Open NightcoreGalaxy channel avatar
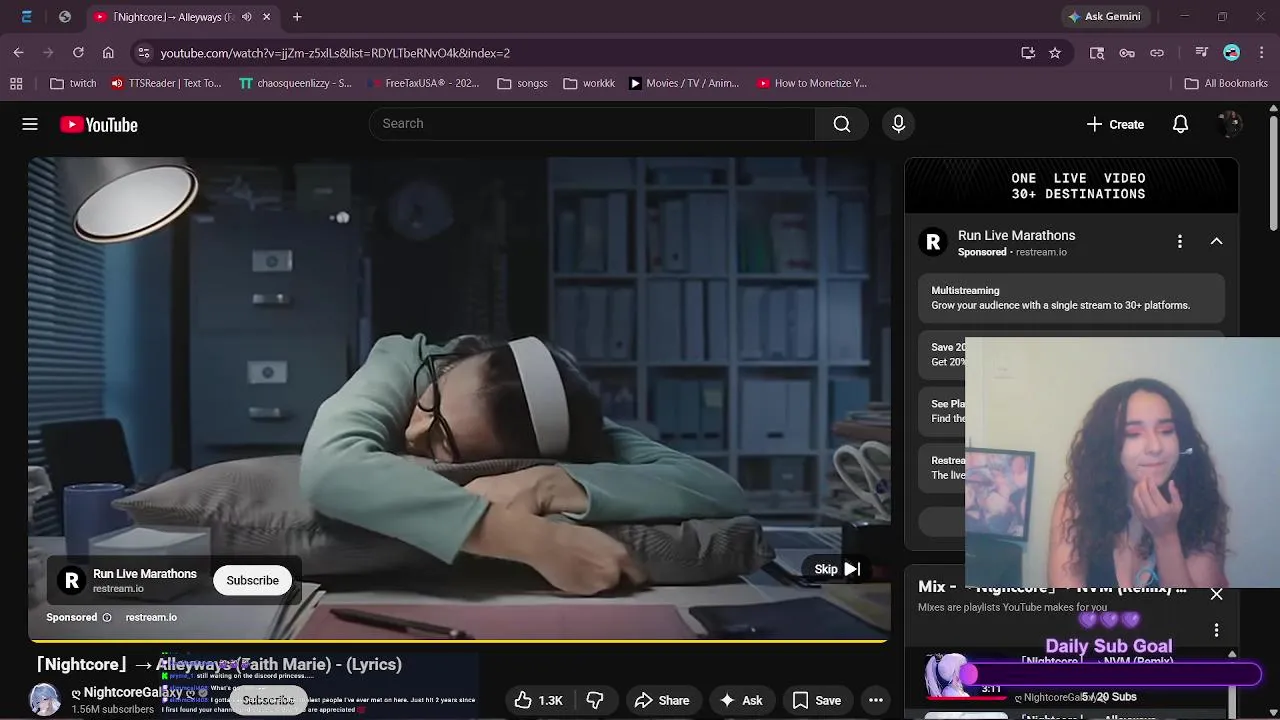1280x720 pixels. pos(45,699)
